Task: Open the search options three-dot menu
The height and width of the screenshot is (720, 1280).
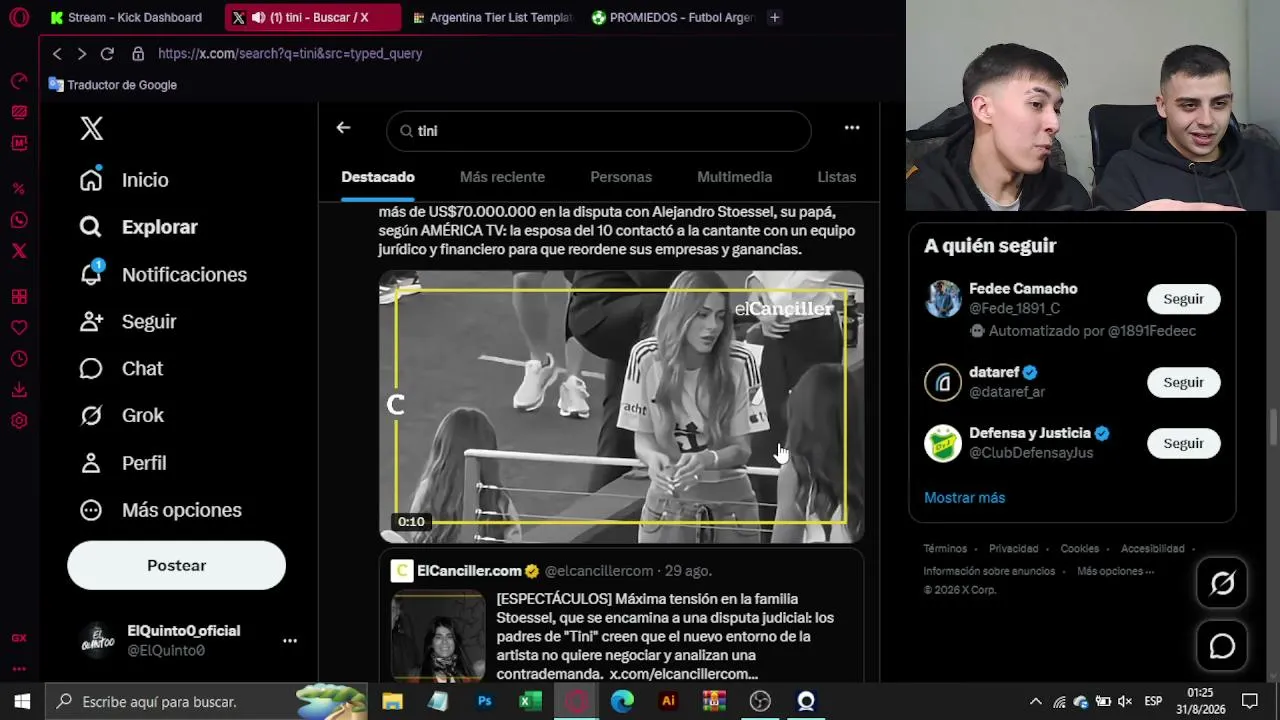Action: [852, 128]
